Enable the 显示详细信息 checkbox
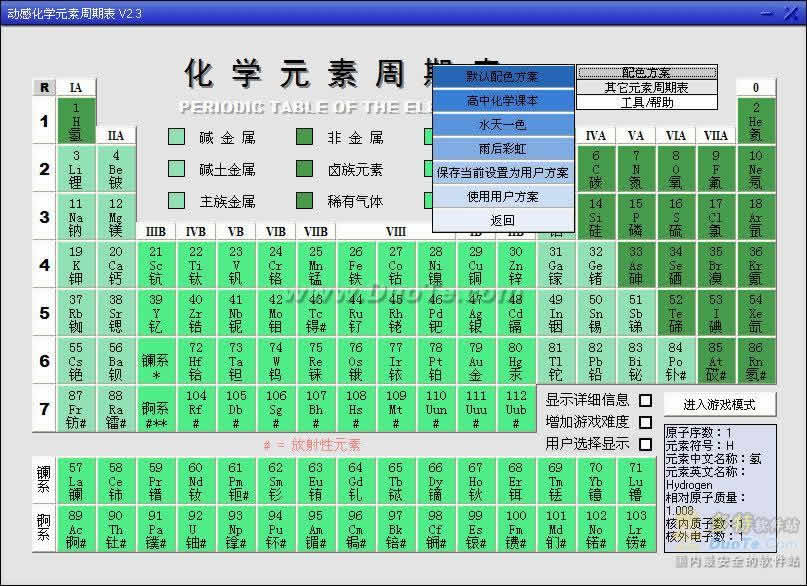The height and width of the screenshot is (586, 807). coord(645,400)
